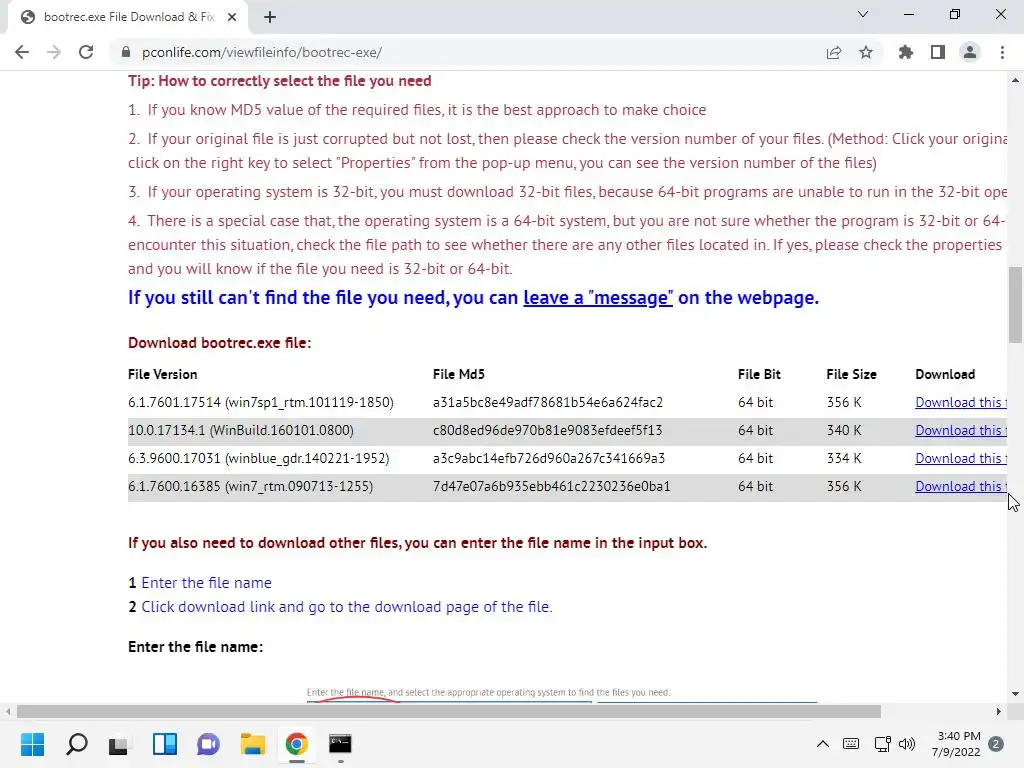Open the Extensions puzzle icon
Viewport: 1024px width, 768px height.
[x=905, y=52]
